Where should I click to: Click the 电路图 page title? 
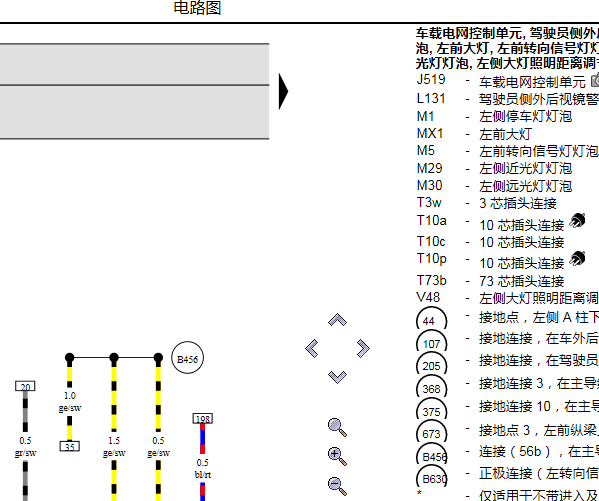click(198, 8)
